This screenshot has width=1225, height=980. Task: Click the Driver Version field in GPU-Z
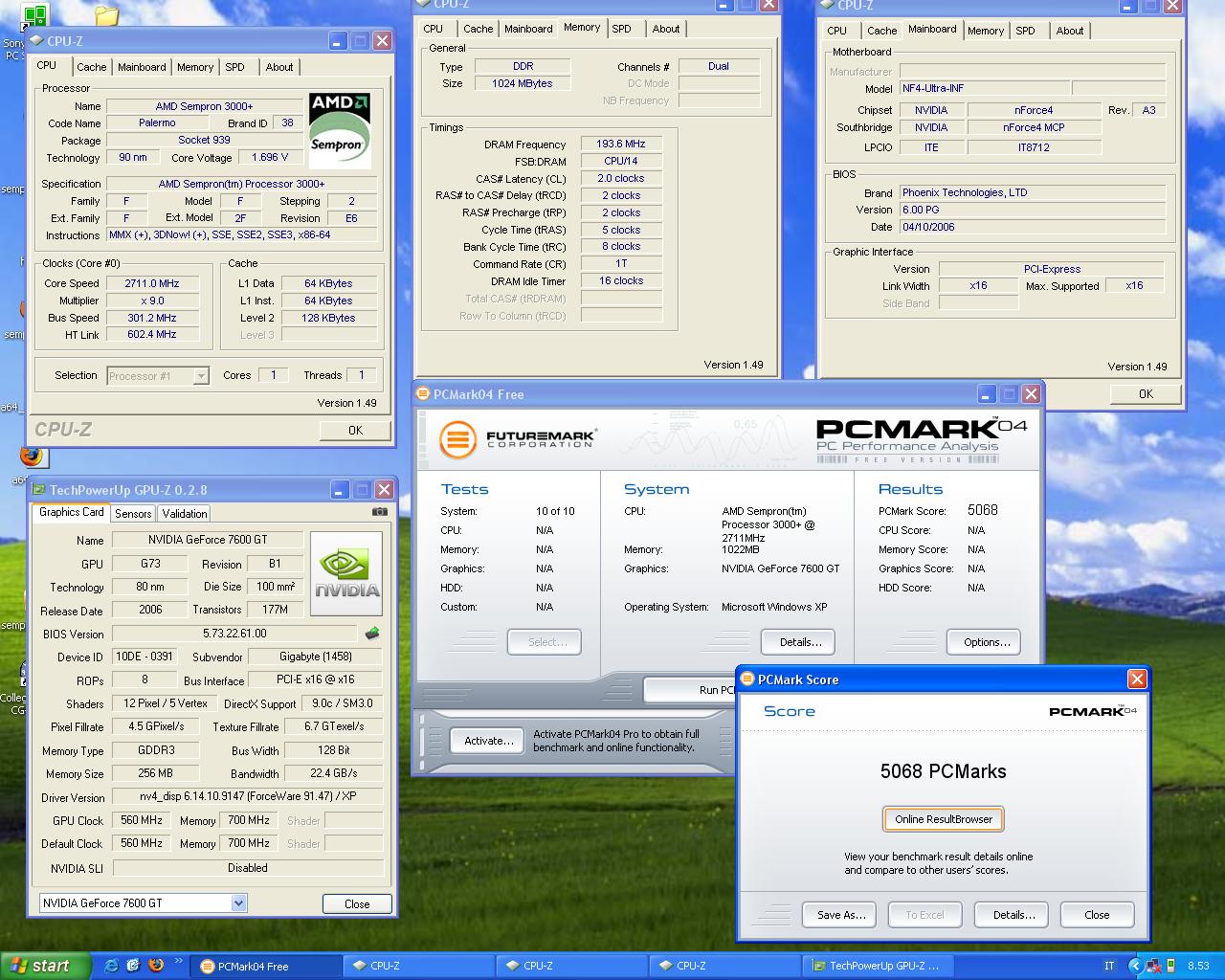coord(248,796)
